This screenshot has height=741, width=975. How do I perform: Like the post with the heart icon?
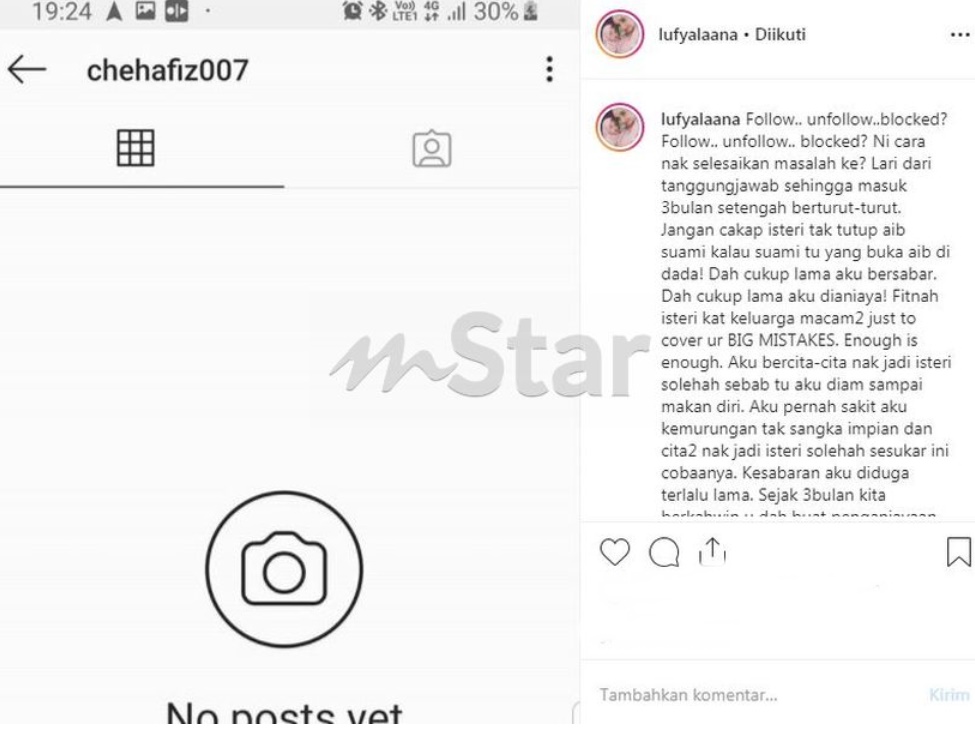[x=615, y=551]
